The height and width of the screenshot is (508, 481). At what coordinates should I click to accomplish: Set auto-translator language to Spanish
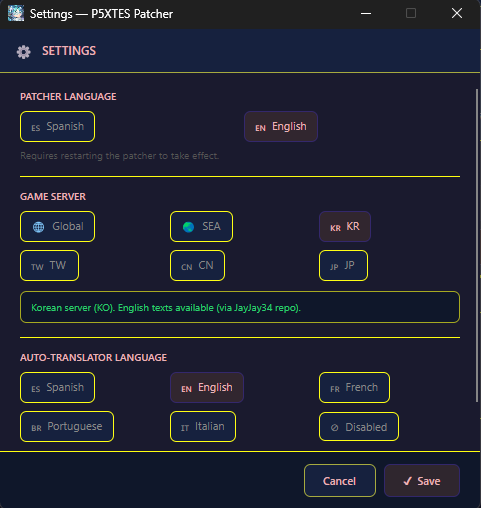coord(57,388)
